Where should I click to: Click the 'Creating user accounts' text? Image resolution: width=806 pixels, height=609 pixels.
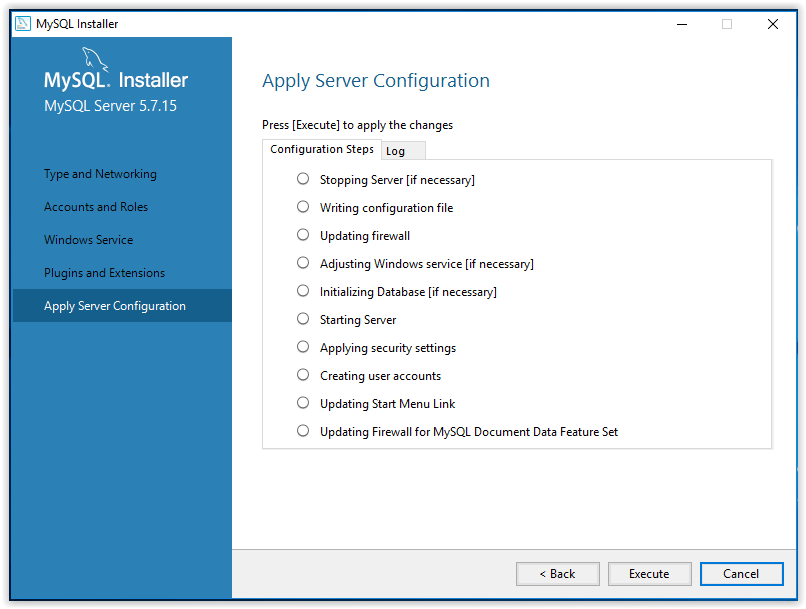click(x=380, y=376)
